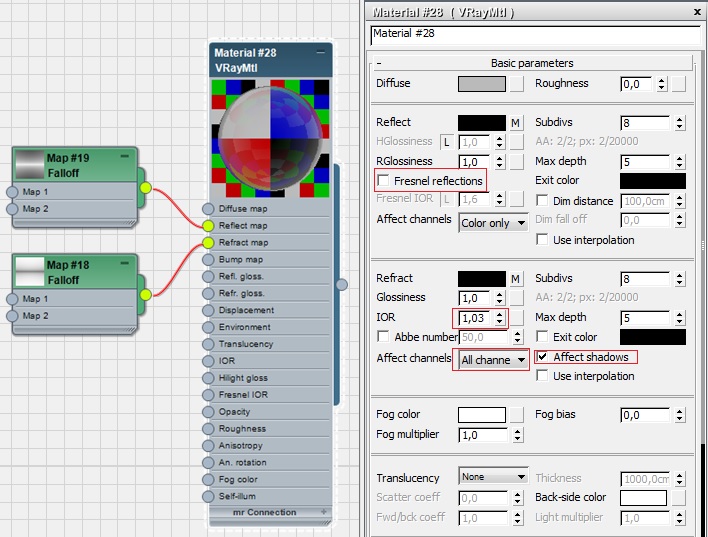Open the Diffuse color swatch
Viewport: 708px width, 537px height.
pyautogui.click(x=482, y=84)
